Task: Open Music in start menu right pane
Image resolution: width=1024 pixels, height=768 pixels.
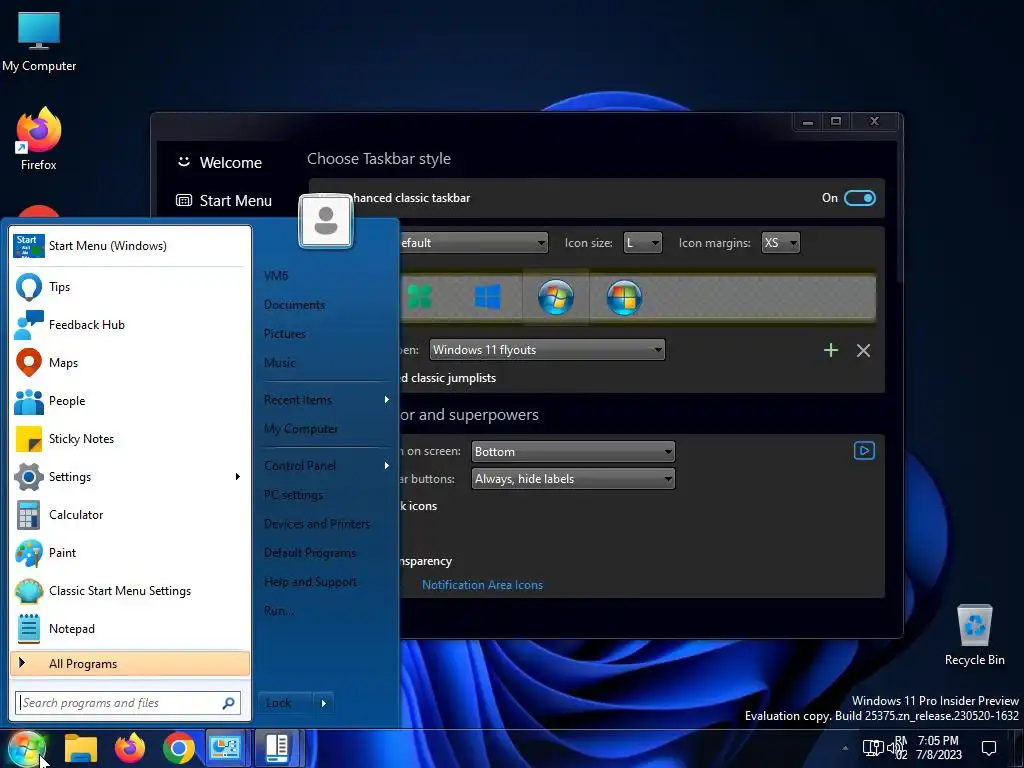Action: point(280,362)
